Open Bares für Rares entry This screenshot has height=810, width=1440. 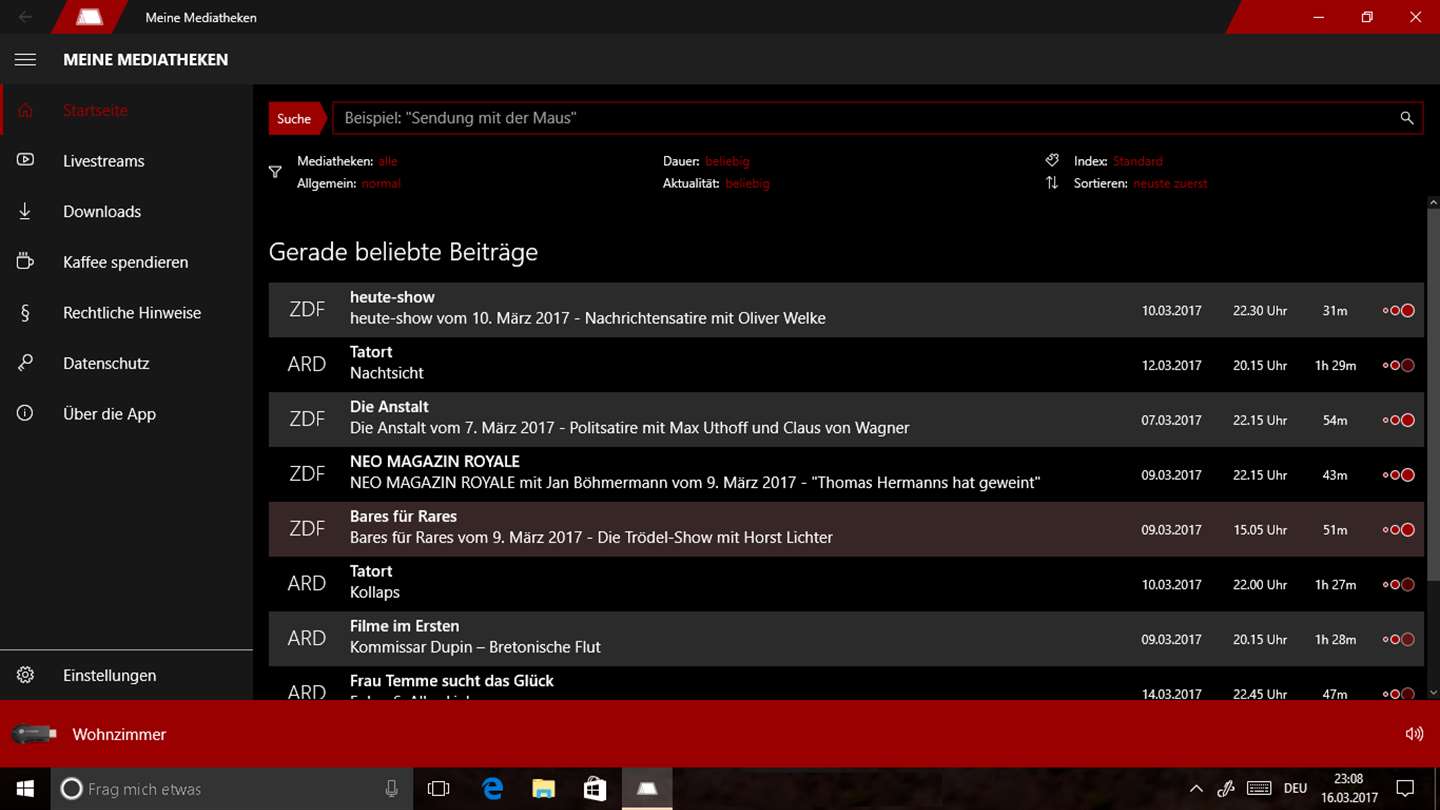[x=845, y=530]
